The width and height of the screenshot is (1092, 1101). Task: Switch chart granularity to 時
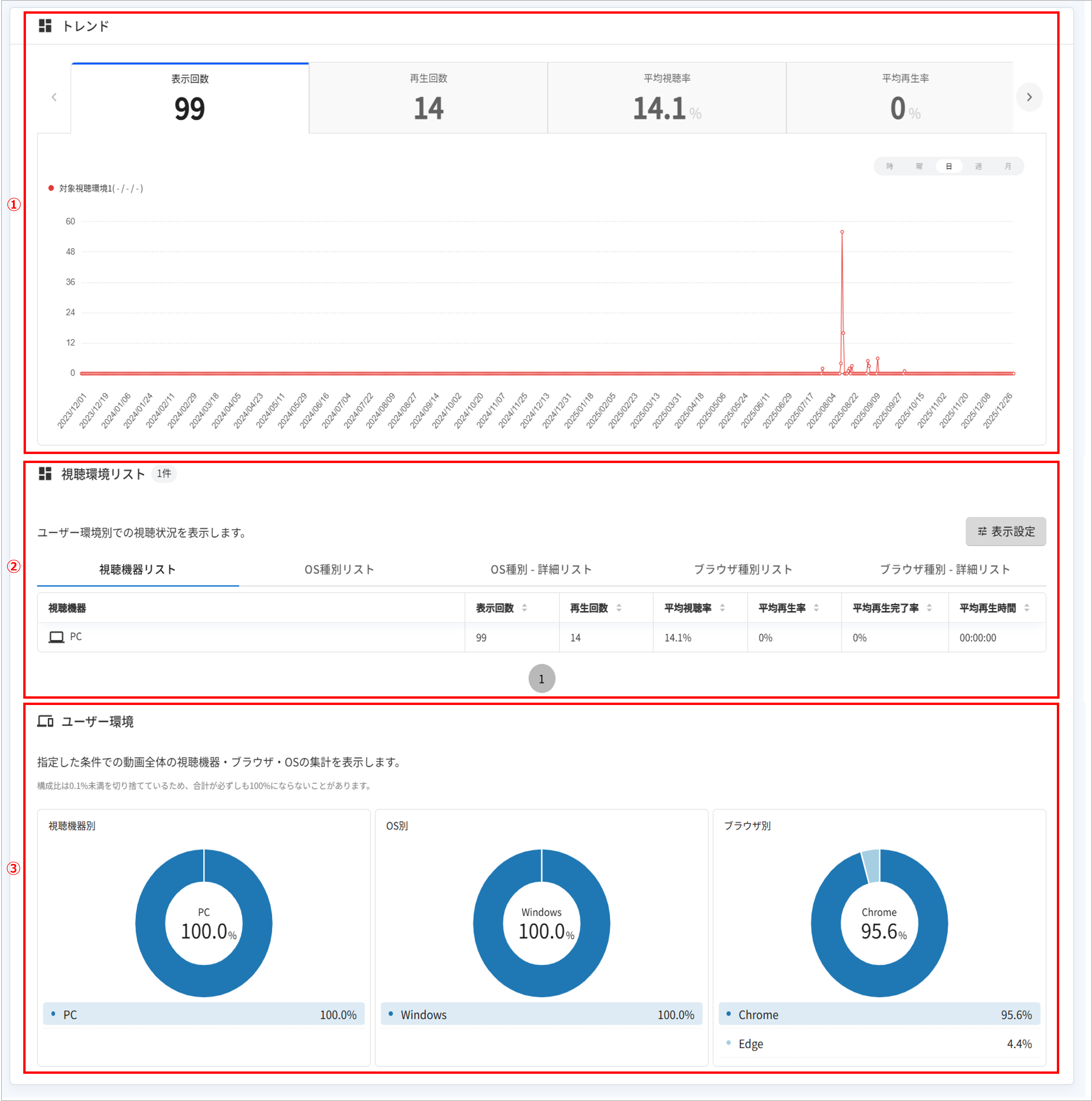tap(890, 166)
